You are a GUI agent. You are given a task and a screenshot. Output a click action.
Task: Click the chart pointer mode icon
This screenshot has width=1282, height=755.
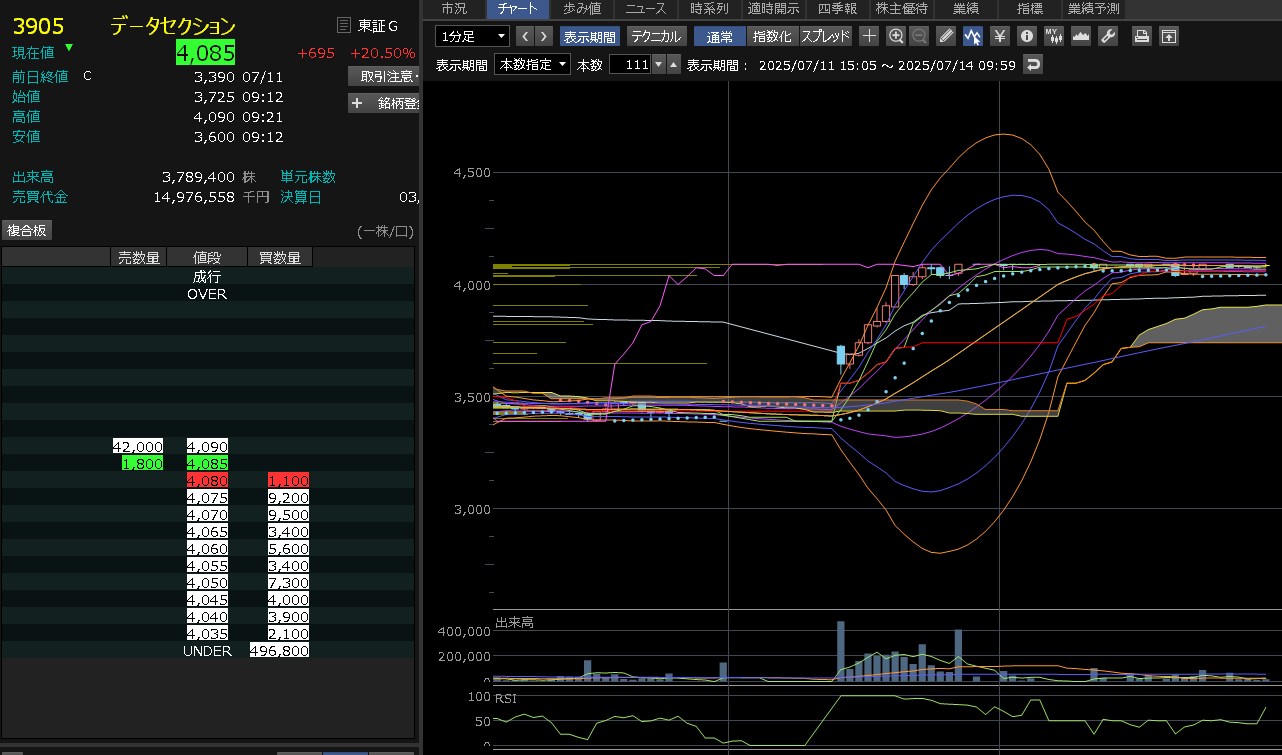coord(972,36)
